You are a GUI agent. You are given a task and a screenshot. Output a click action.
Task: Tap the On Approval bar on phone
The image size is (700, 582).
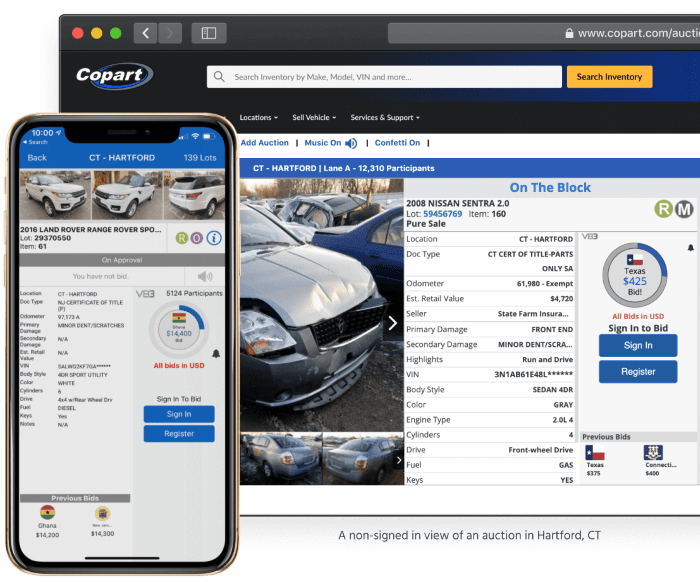click(122, 260)
